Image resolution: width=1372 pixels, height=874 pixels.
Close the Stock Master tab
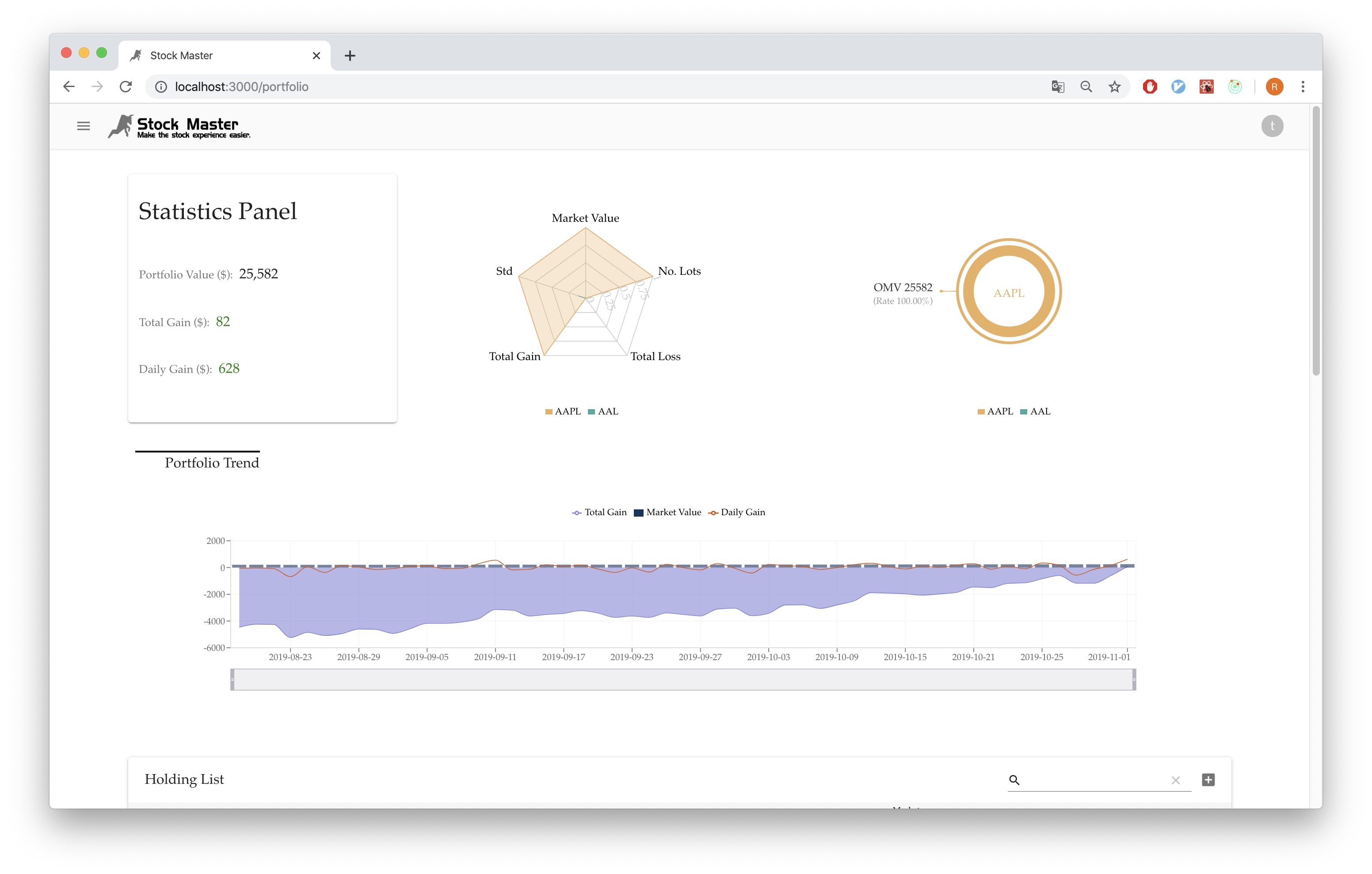[x=316, y=55]
